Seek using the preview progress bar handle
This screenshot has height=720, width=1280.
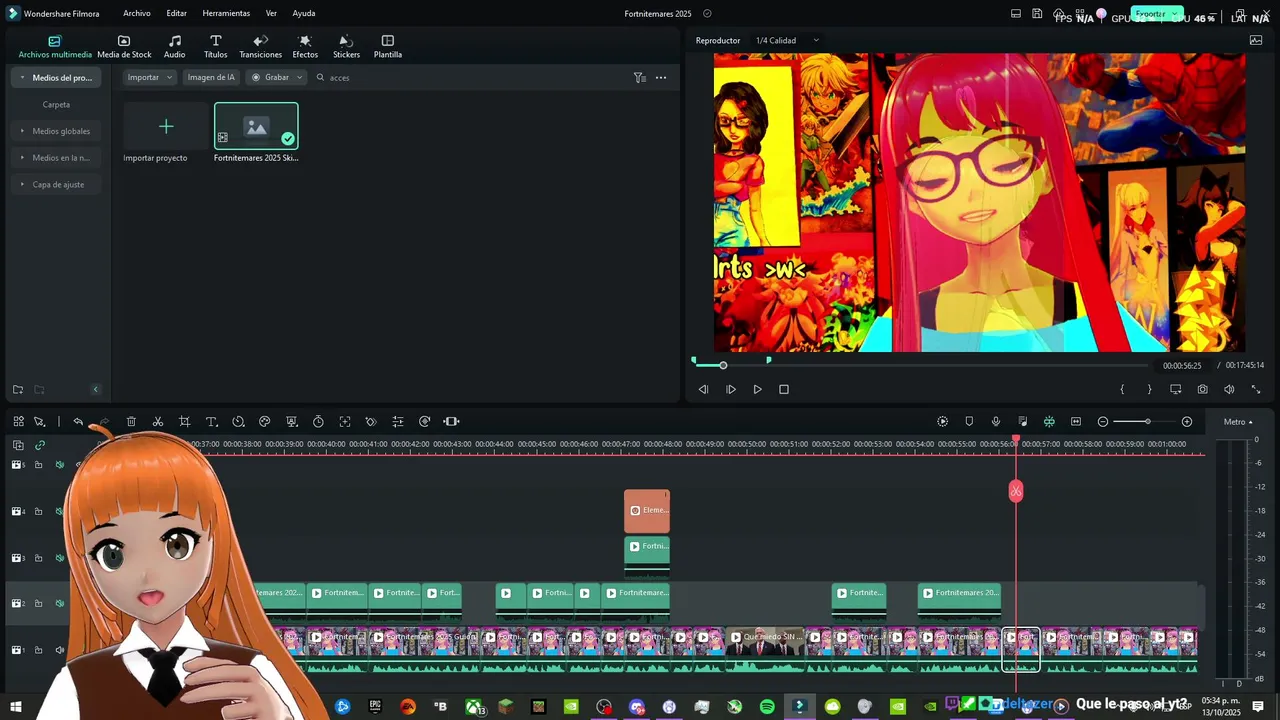coord(723,365)
